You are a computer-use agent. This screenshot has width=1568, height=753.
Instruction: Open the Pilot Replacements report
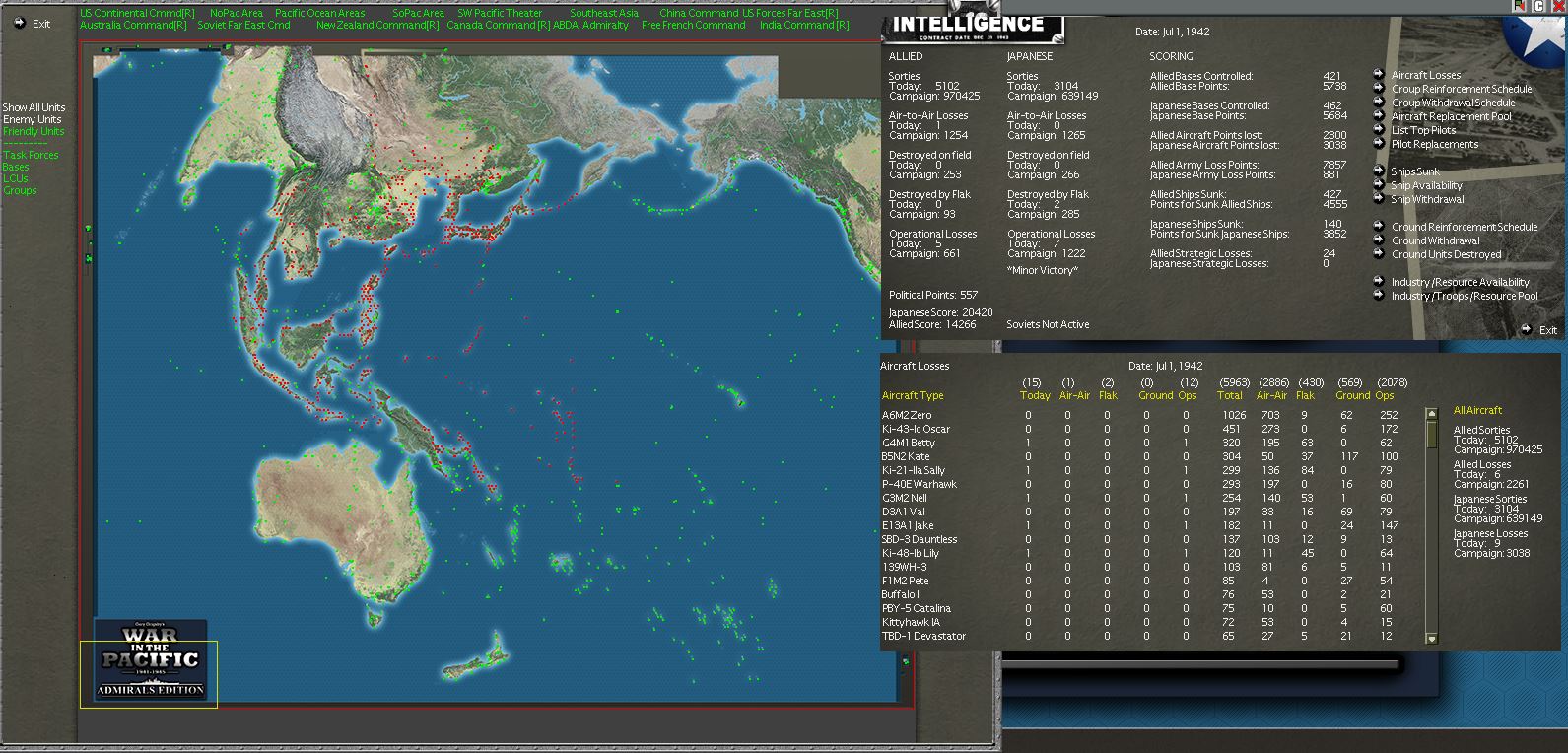point(1435,144)
